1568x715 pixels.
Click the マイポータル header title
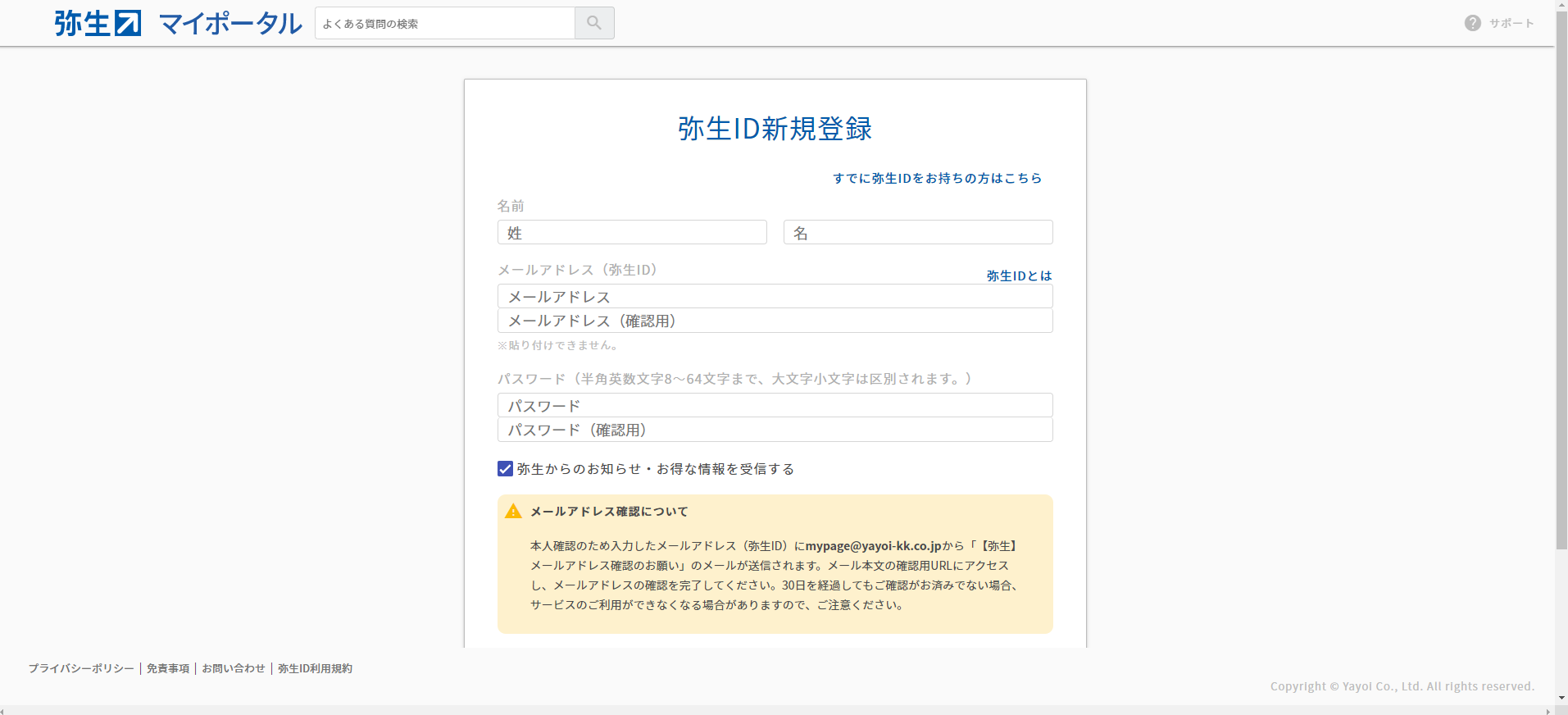pyautogui.click(x=230, y=24)
